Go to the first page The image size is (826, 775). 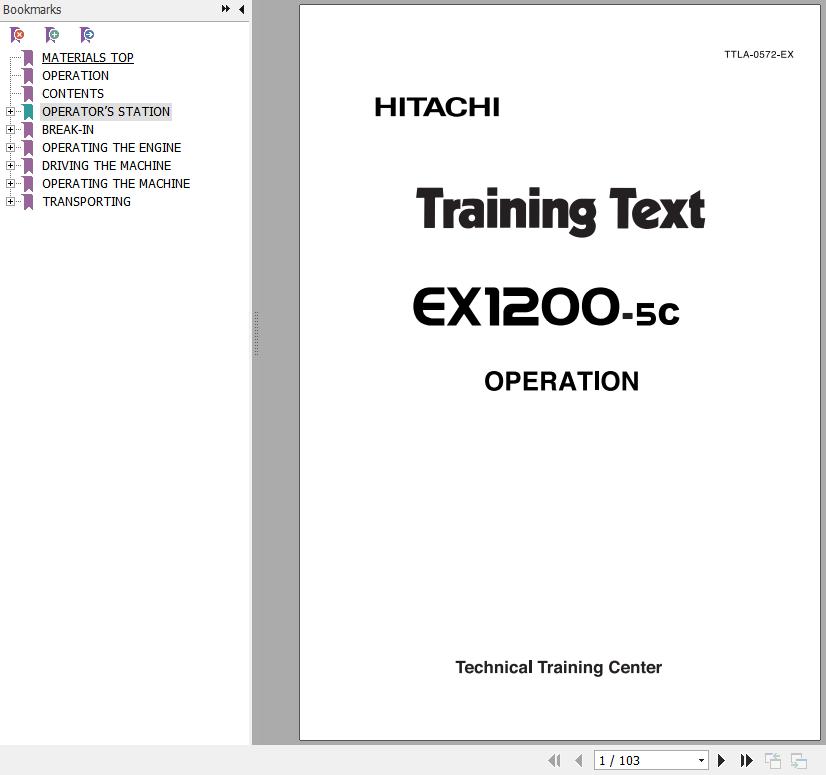tap(554, 760)
